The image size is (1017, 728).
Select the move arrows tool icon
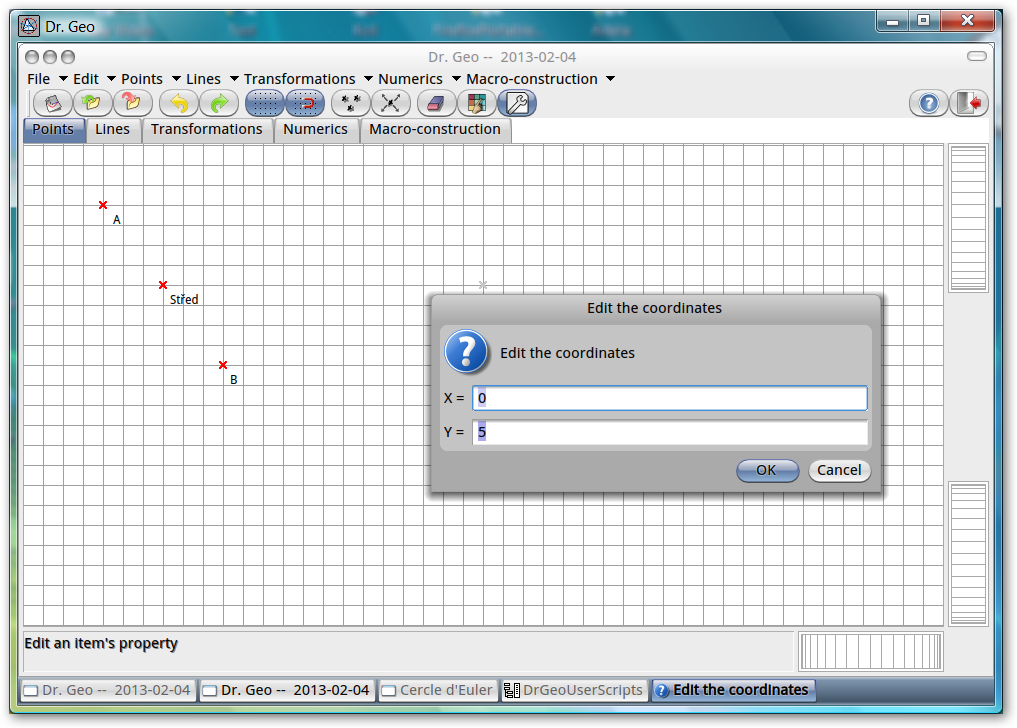pos(390,103)
